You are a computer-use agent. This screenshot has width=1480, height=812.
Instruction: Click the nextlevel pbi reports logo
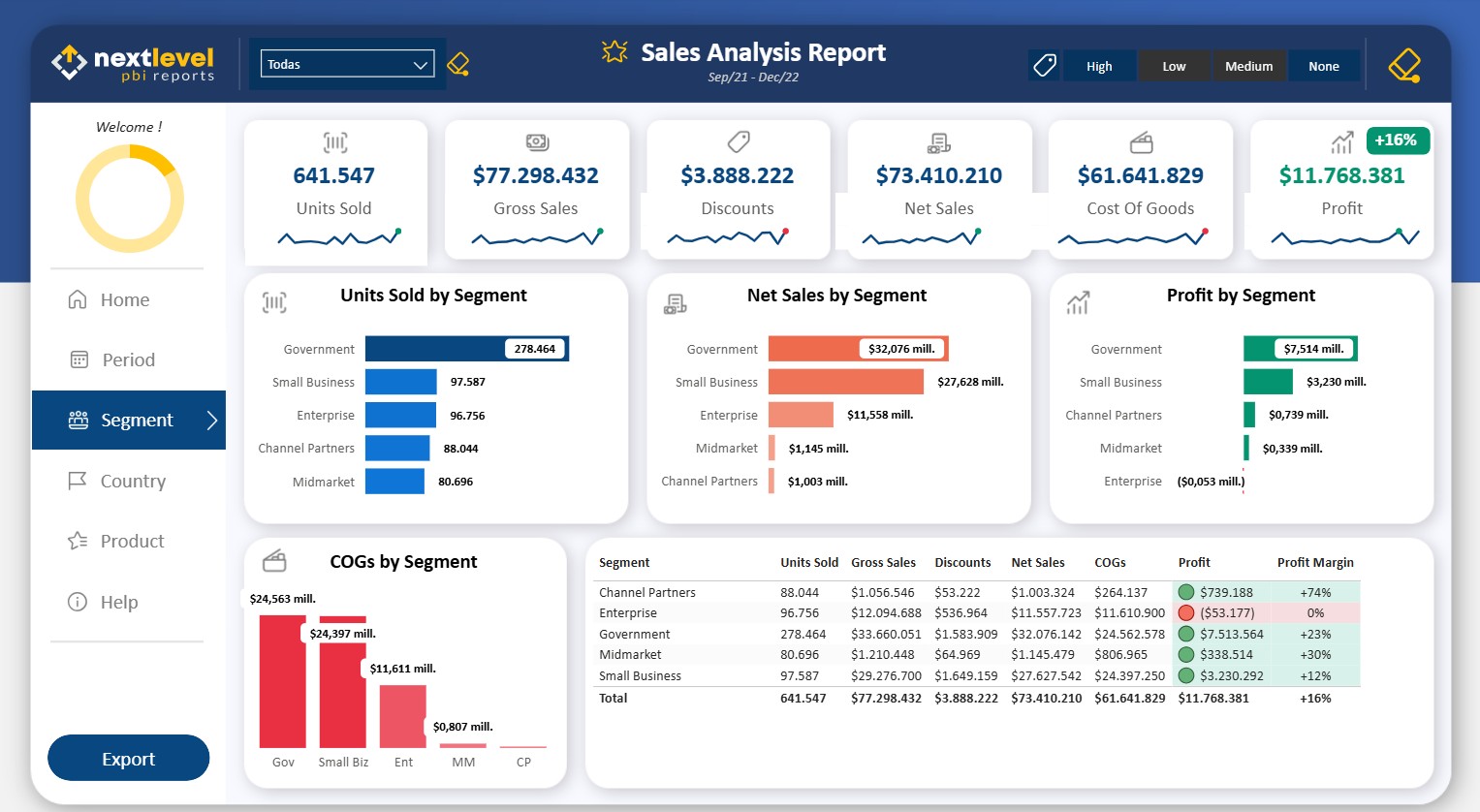click(134, 64)
